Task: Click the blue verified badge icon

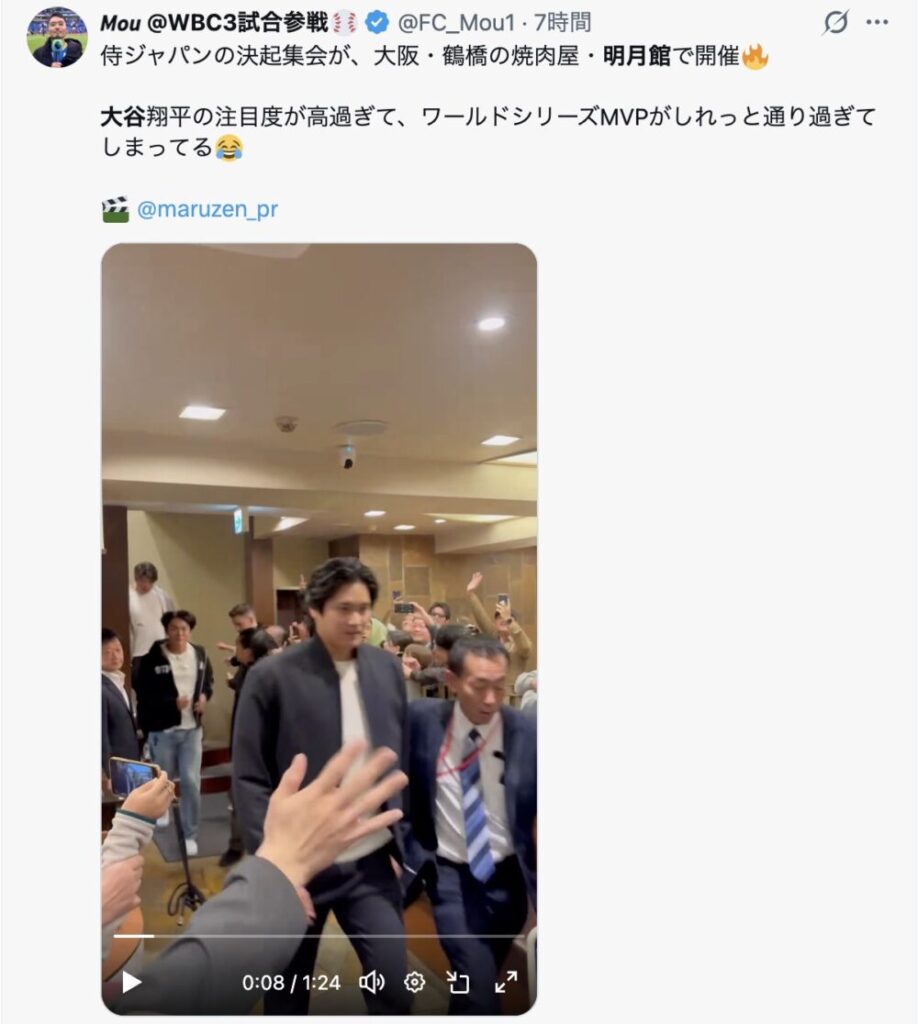Action: click(377, 23)
